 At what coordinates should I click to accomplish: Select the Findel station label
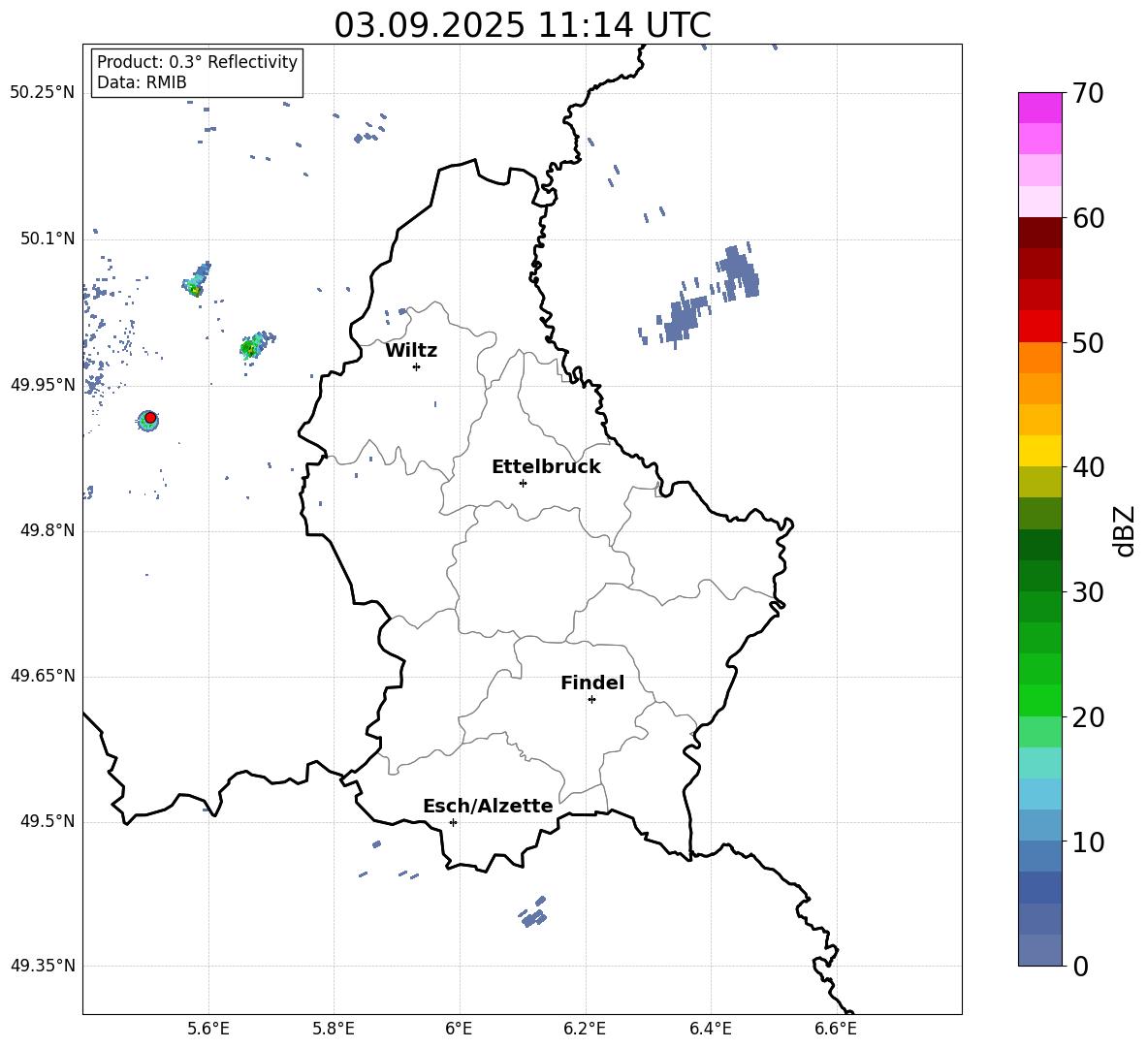[x=592, y=683]
